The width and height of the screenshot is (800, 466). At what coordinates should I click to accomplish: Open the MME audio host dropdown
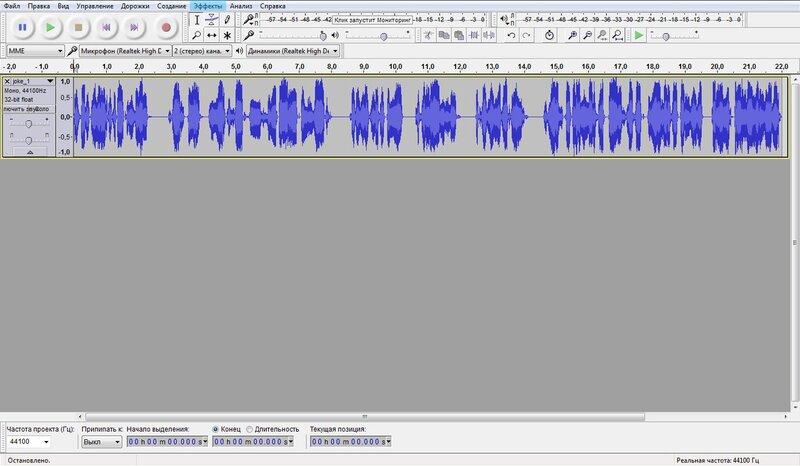tap(35, 50)
